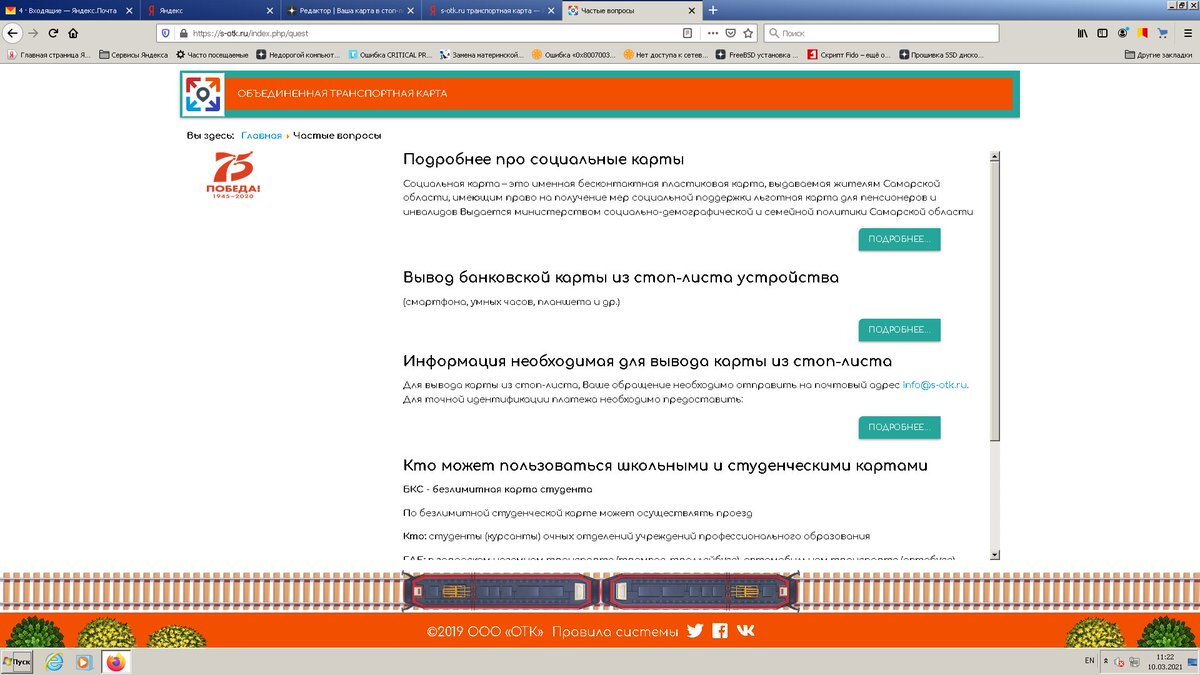Click the clock showing 11:22
Screen dimensions: 1200x675
1165,657
